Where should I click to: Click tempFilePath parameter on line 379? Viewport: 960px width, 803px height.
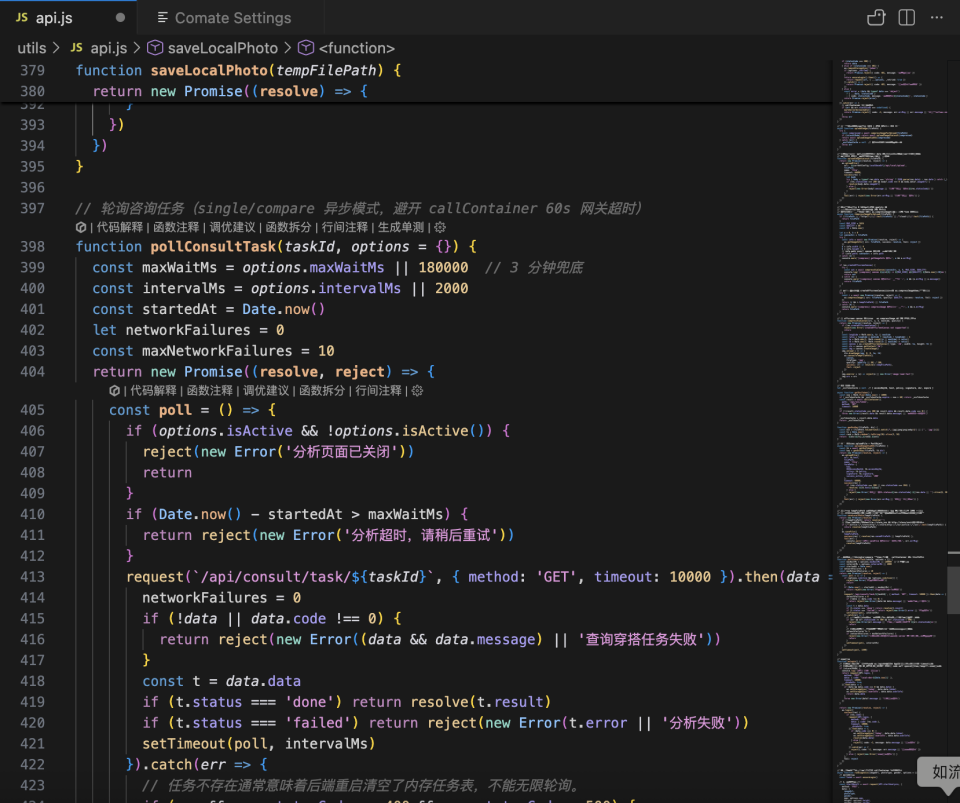326,70
